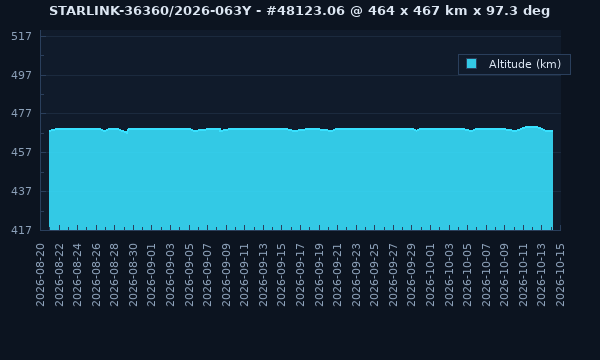Click the 2026-09-01 date label

[152, 275]
